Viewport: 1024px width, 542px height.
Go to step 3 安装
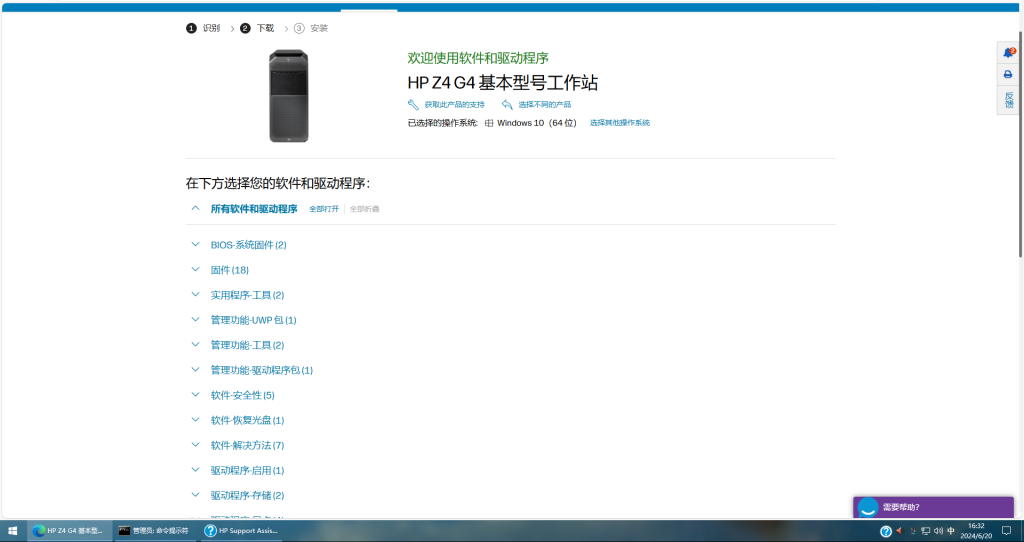click(x=311, y=28)
